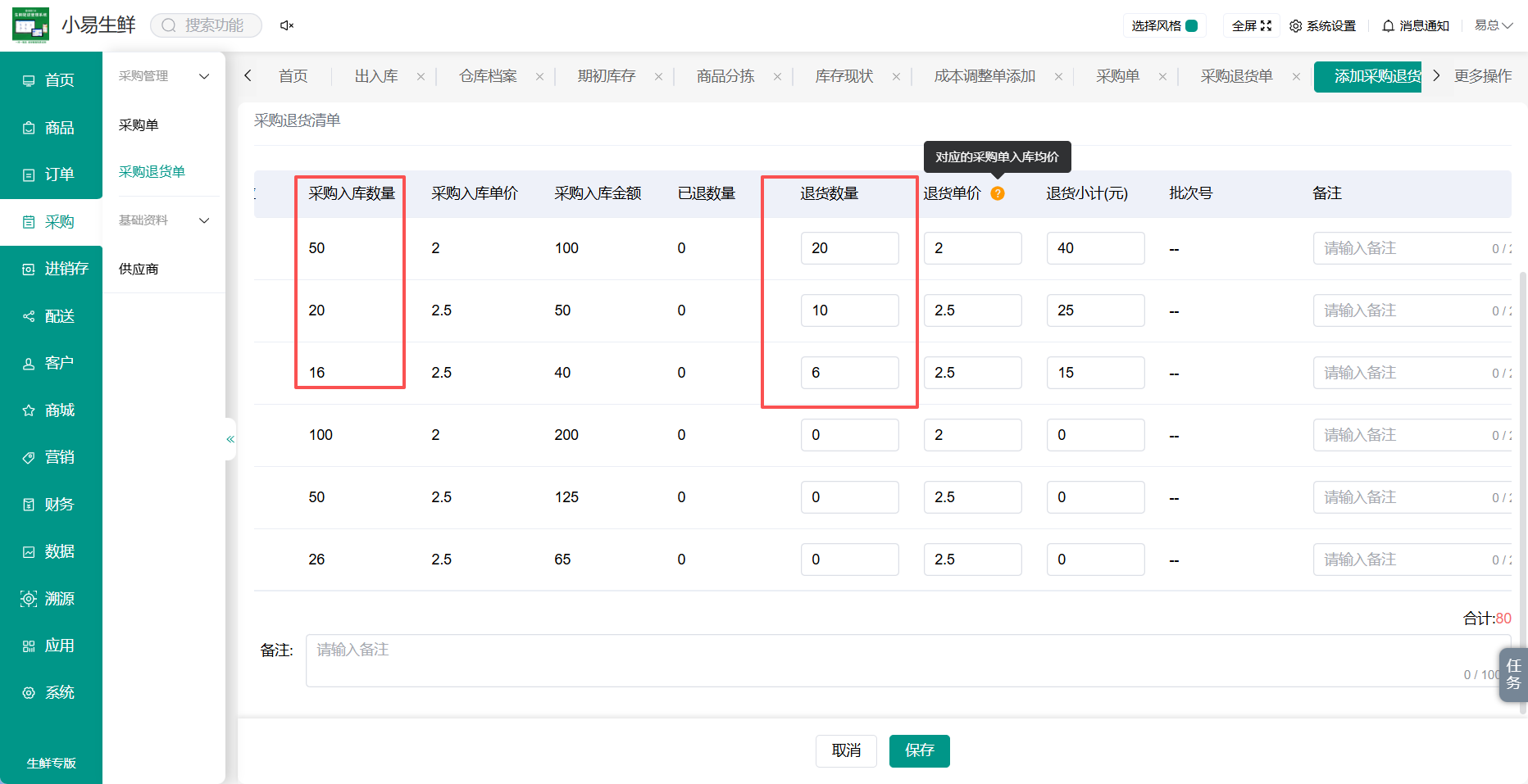
Task: Close the 仓库档案 tab
Action: pos(539,76)
